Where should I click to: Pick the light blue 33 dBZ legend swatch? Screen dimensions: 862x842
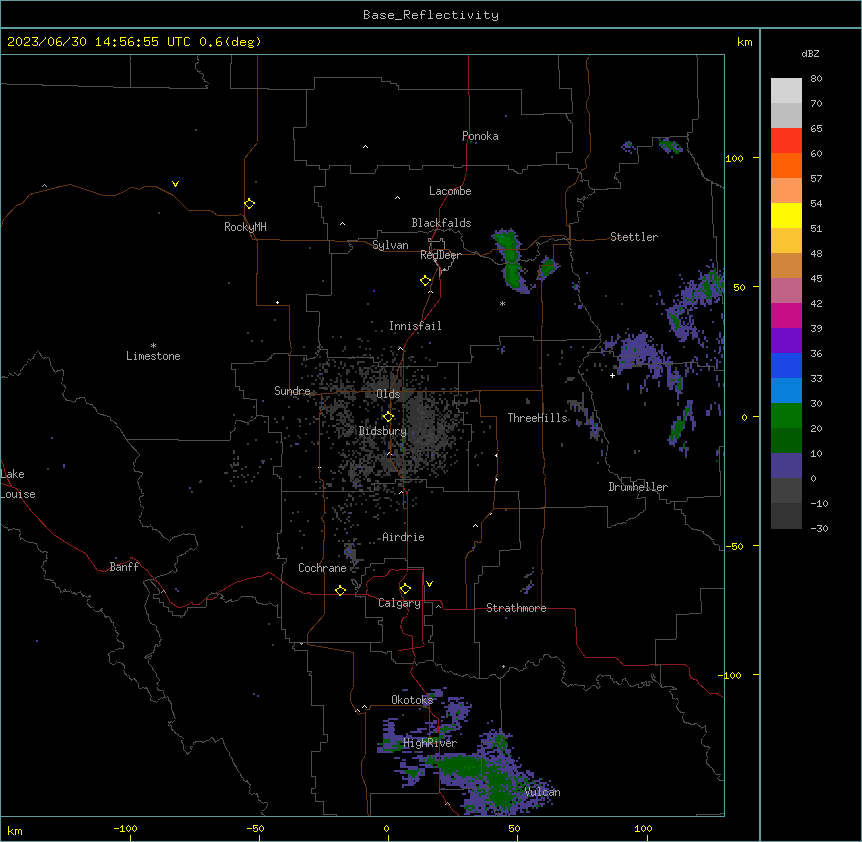pos(786,391)
